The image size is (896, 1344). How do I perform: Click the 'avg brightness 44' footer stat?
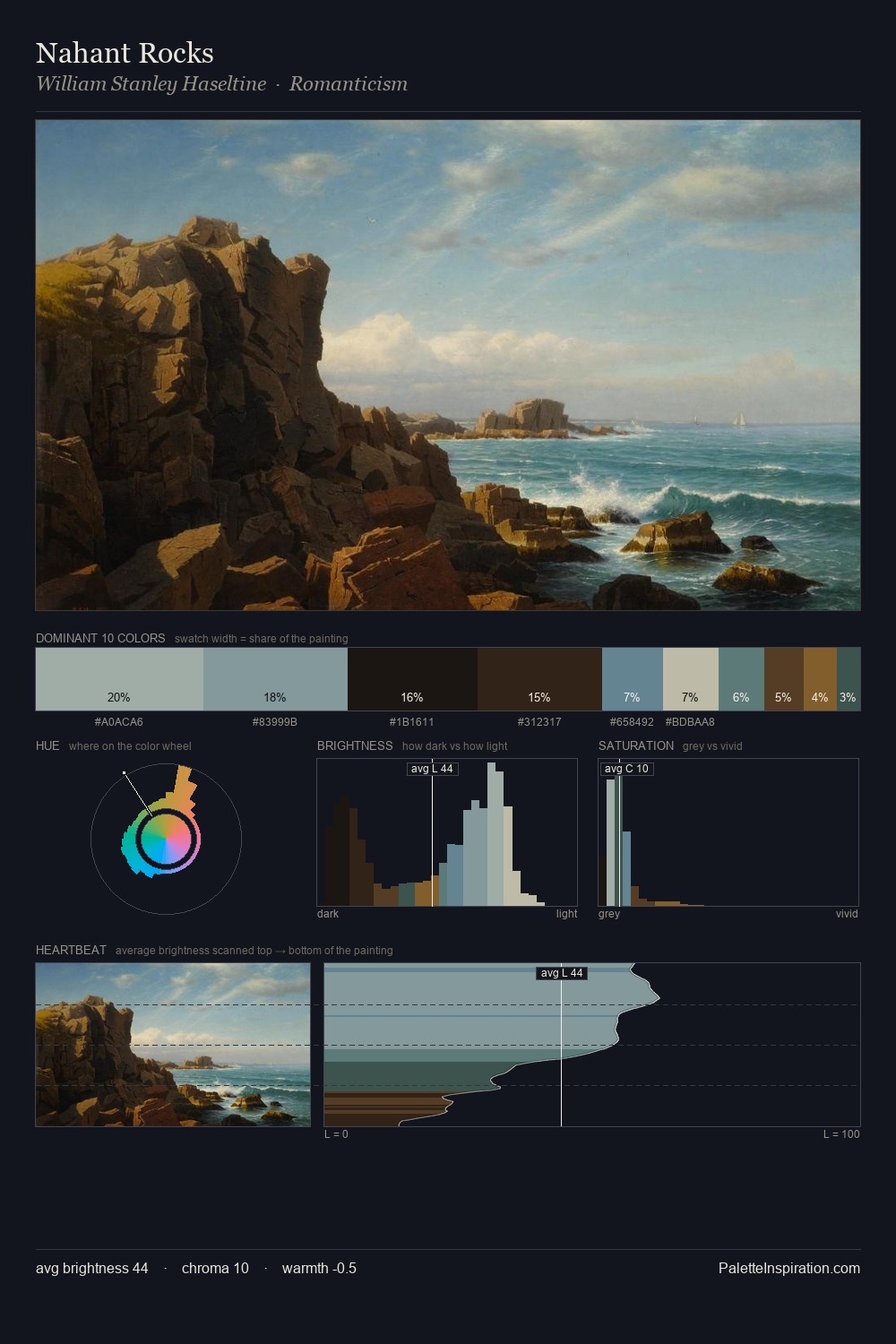pos(92,1268)
